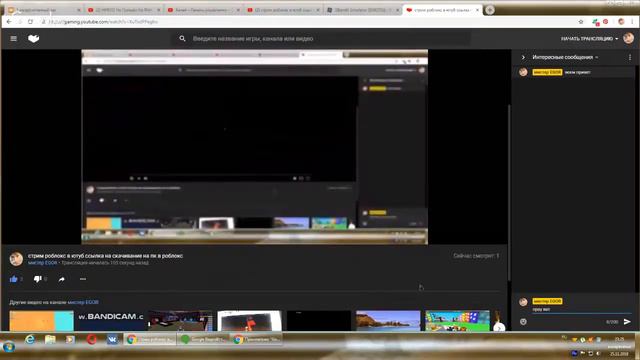The height and width of the screenshot is (360, 640).
Task: Like the stream with thumbs up
Action: (13, 279)
